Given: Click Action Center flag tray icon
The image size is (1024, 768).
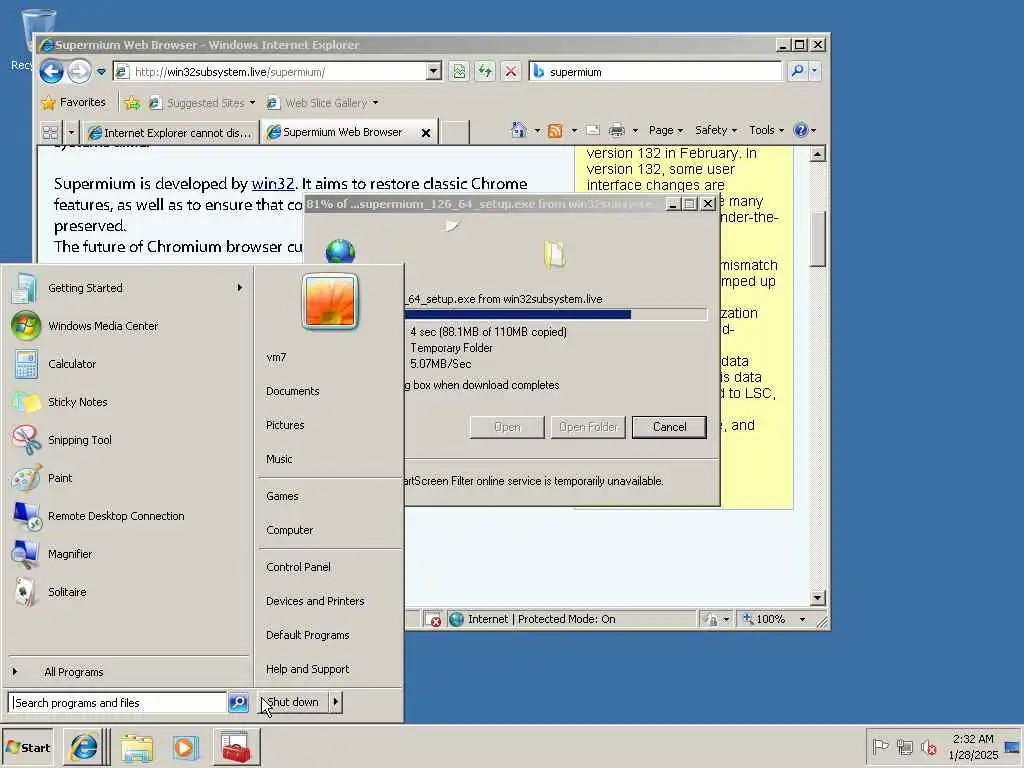Looking at the screenshot, I should (x=880, y=746).
